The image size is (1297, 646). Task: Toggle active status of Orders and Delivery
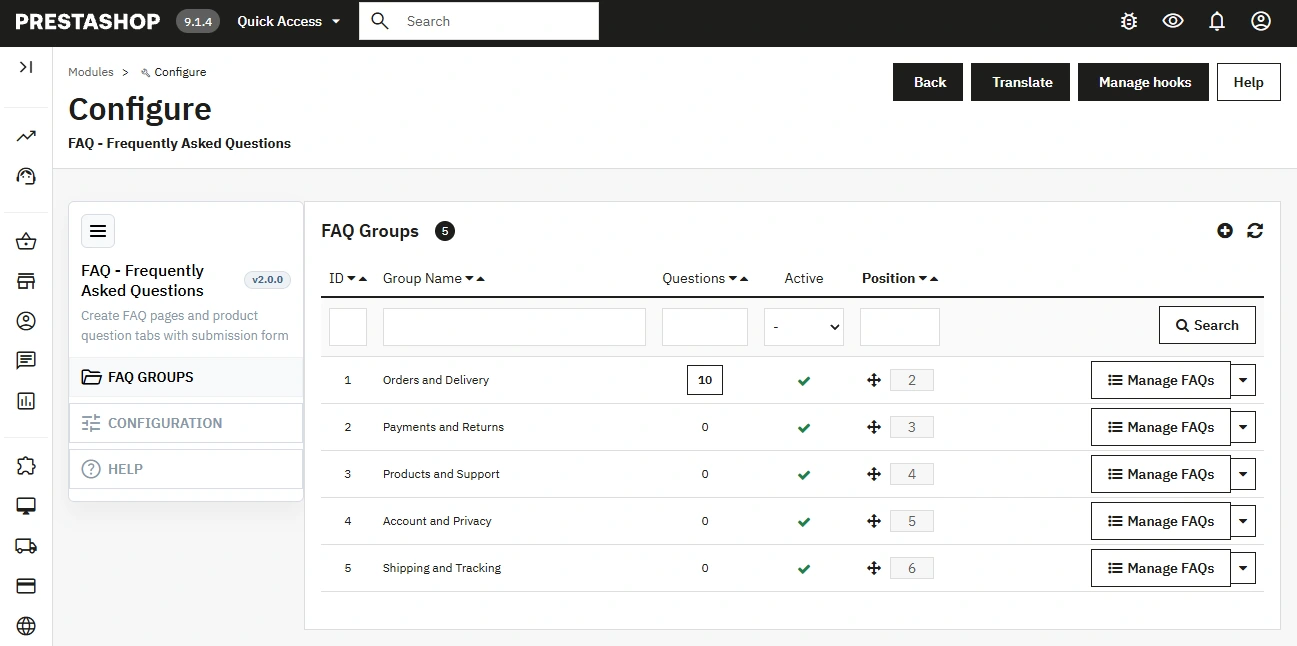804,381
